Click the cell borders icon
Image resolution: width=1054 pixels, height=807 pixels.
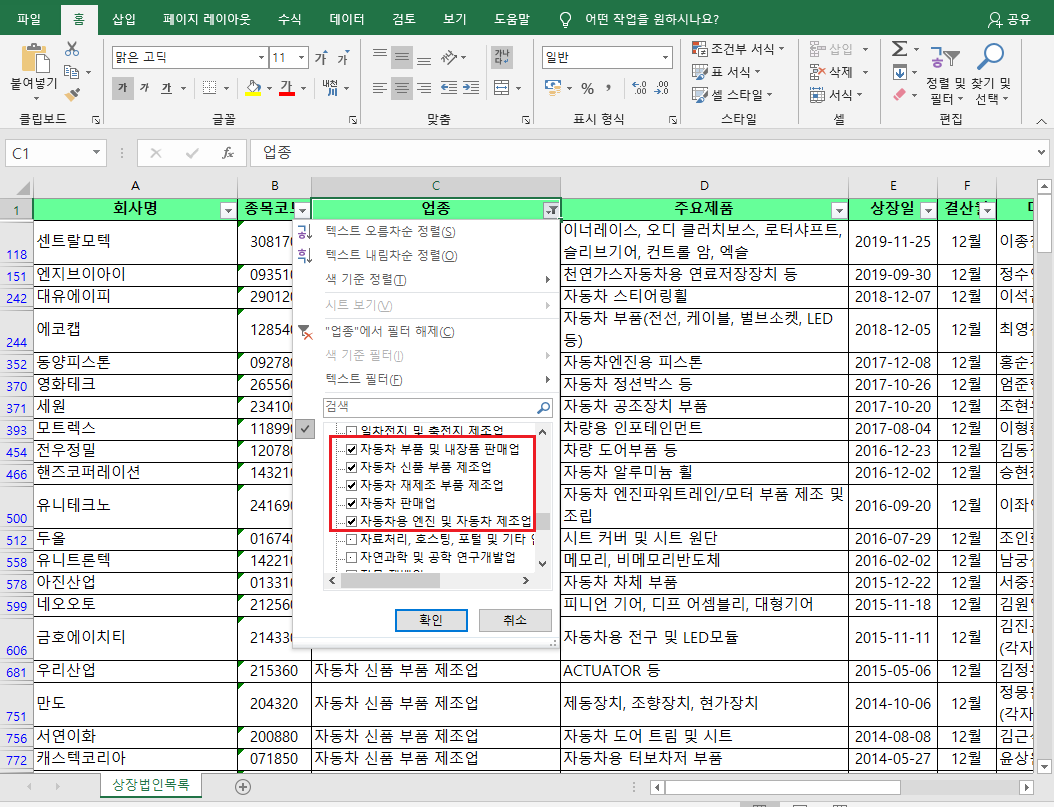click(210, 88)
